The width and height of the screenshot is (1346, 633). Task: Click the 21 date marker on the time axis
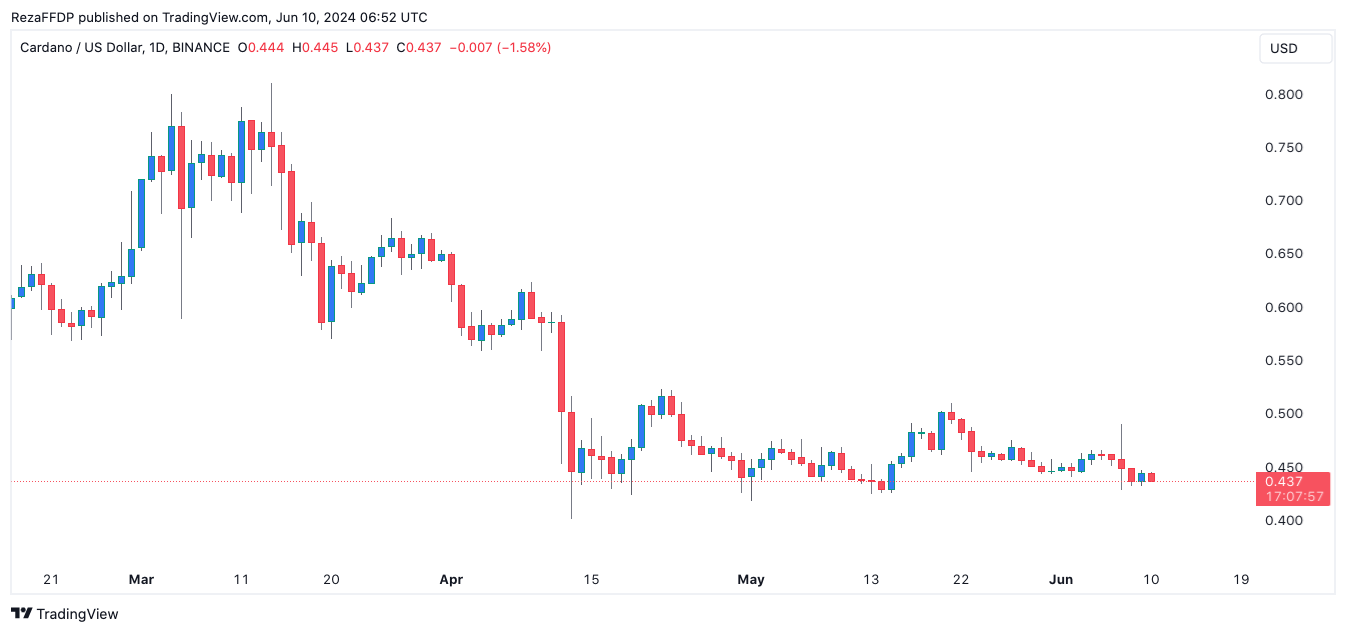[x=52, y=579]
